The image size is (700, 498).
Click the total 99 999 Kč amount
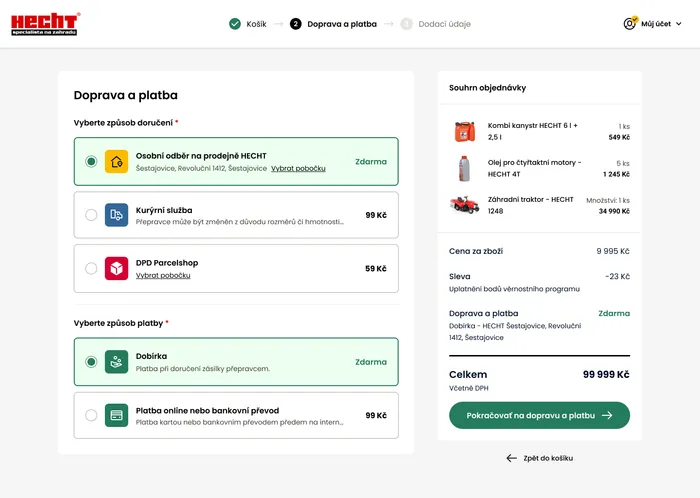[x=606, y=375]
